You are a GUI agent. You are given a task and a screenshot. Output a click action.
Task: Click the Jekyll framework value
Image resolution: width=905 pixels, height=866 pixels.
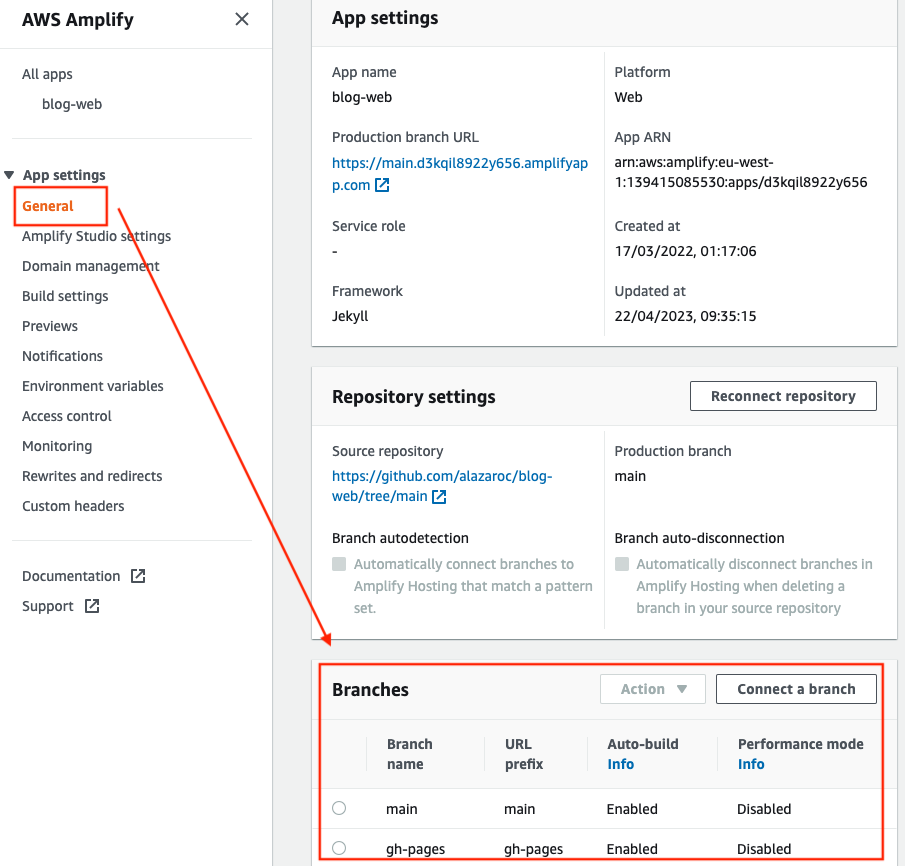[350, 316]
